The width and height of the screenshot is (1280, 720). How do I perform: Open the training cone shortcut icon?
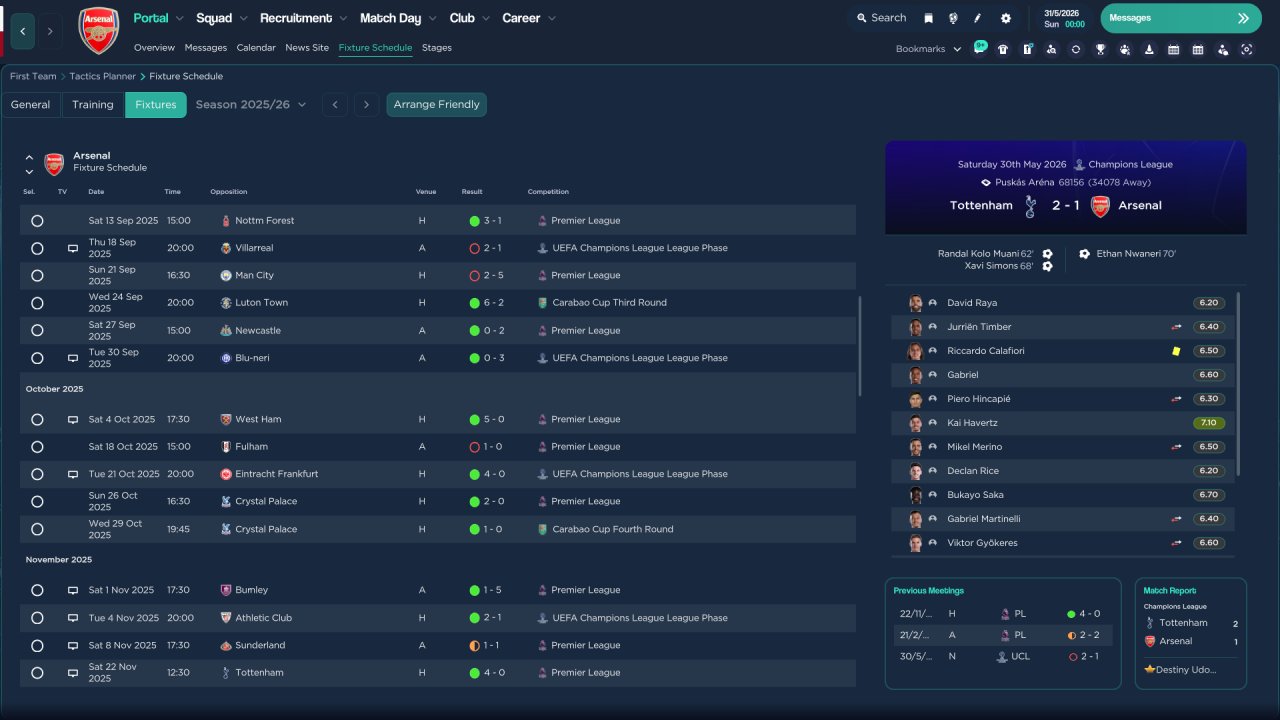pyautogui.click(x=1149, y=49)
